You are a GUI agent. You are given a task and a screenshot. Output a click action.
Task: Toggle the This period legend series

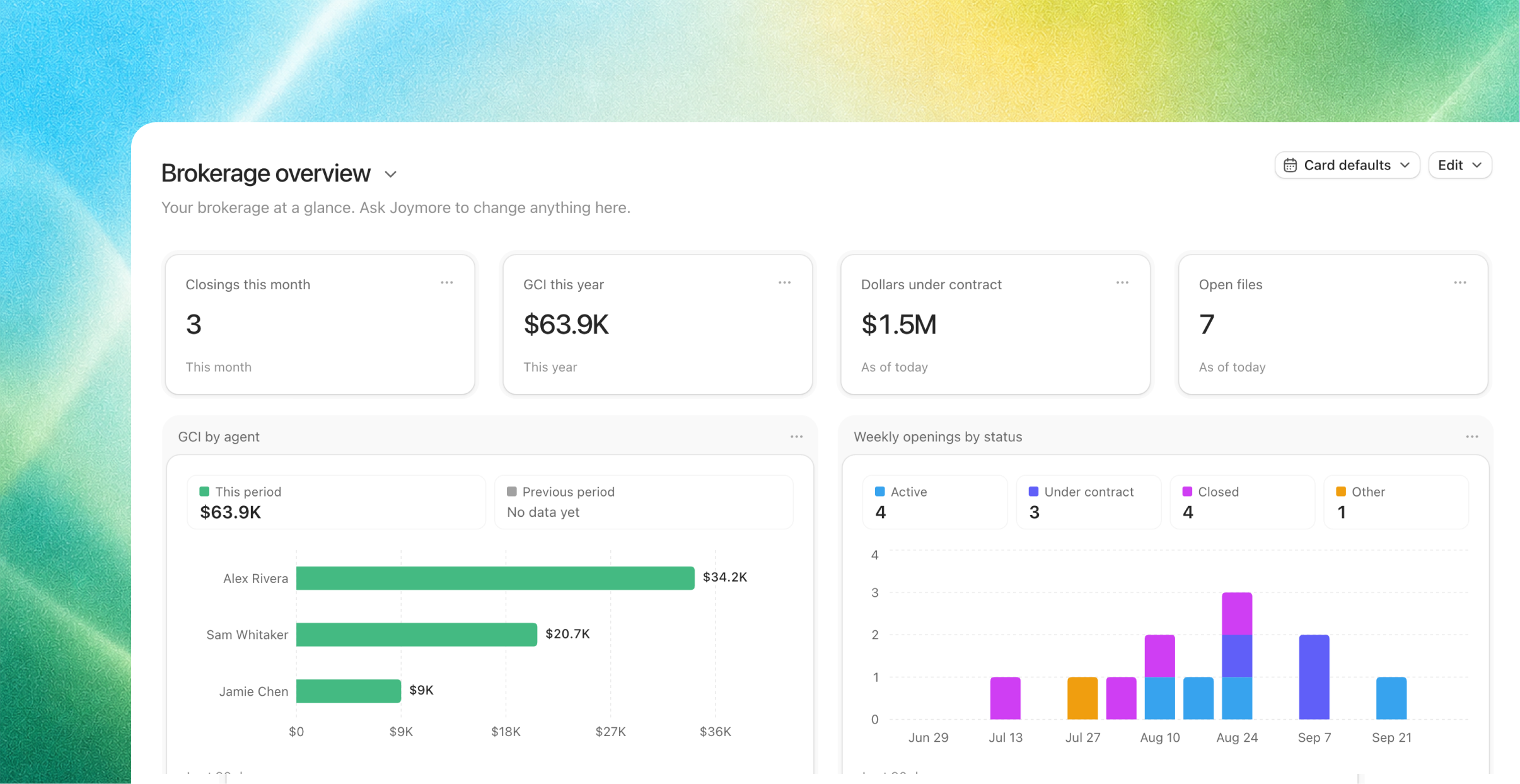(336, 502)
